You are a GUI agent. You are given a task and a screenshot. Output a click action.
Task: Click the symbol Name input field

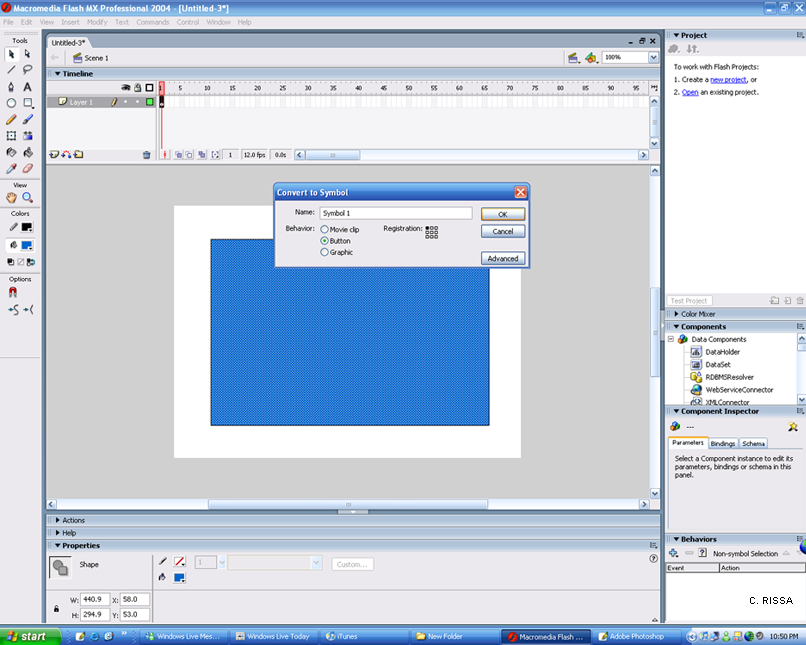tap(395, 213)
